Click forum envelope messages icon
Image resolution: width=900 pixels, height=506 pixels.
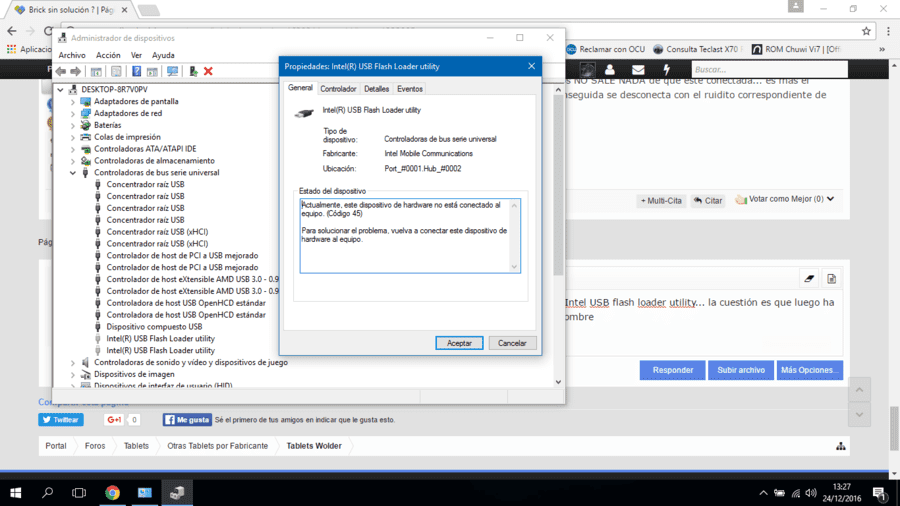[x=638, y=69]
